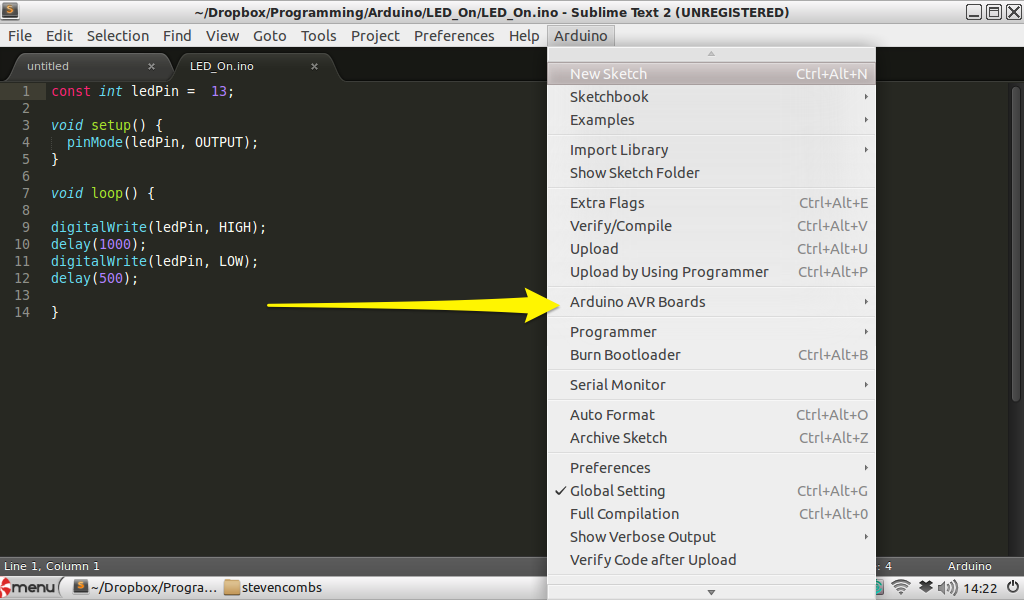Expand Preferences submenu in Arduino menu
This screenshot has width=1024, height=600.
pyautogui.click(x=711, y=468)
